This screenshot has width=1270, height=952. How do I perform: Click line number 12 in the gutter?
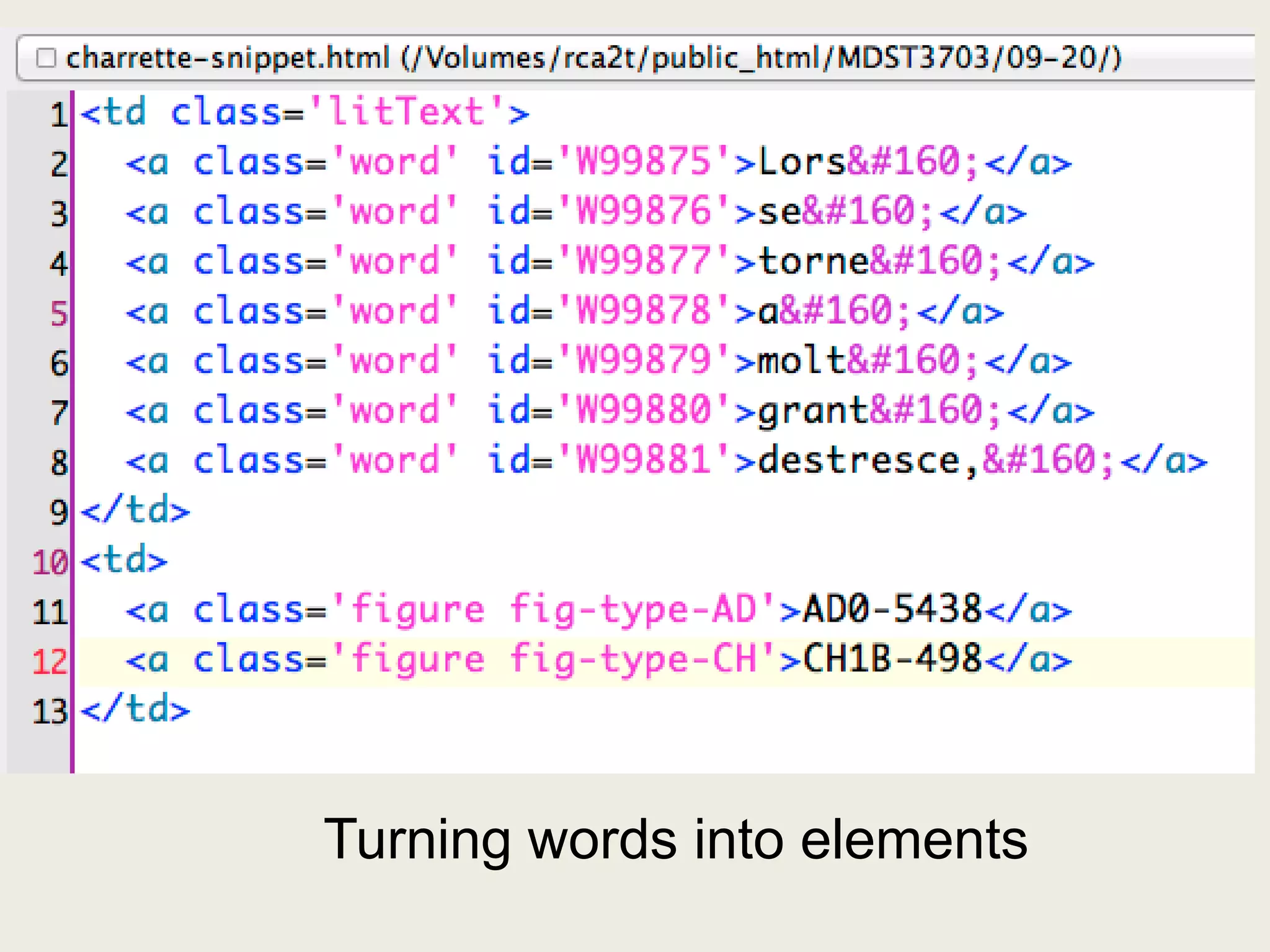(50, 661)
